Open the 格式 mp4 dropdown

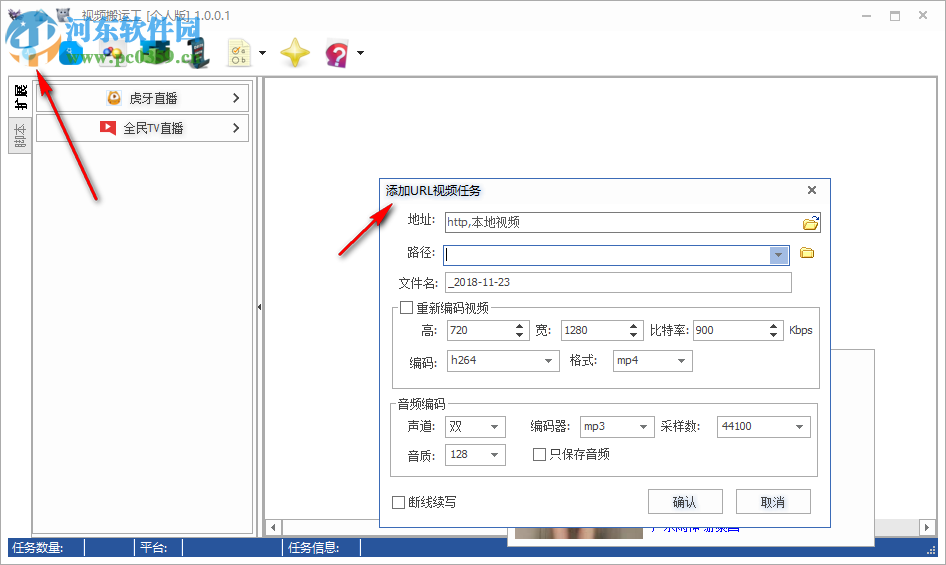(x=681, y=361)
